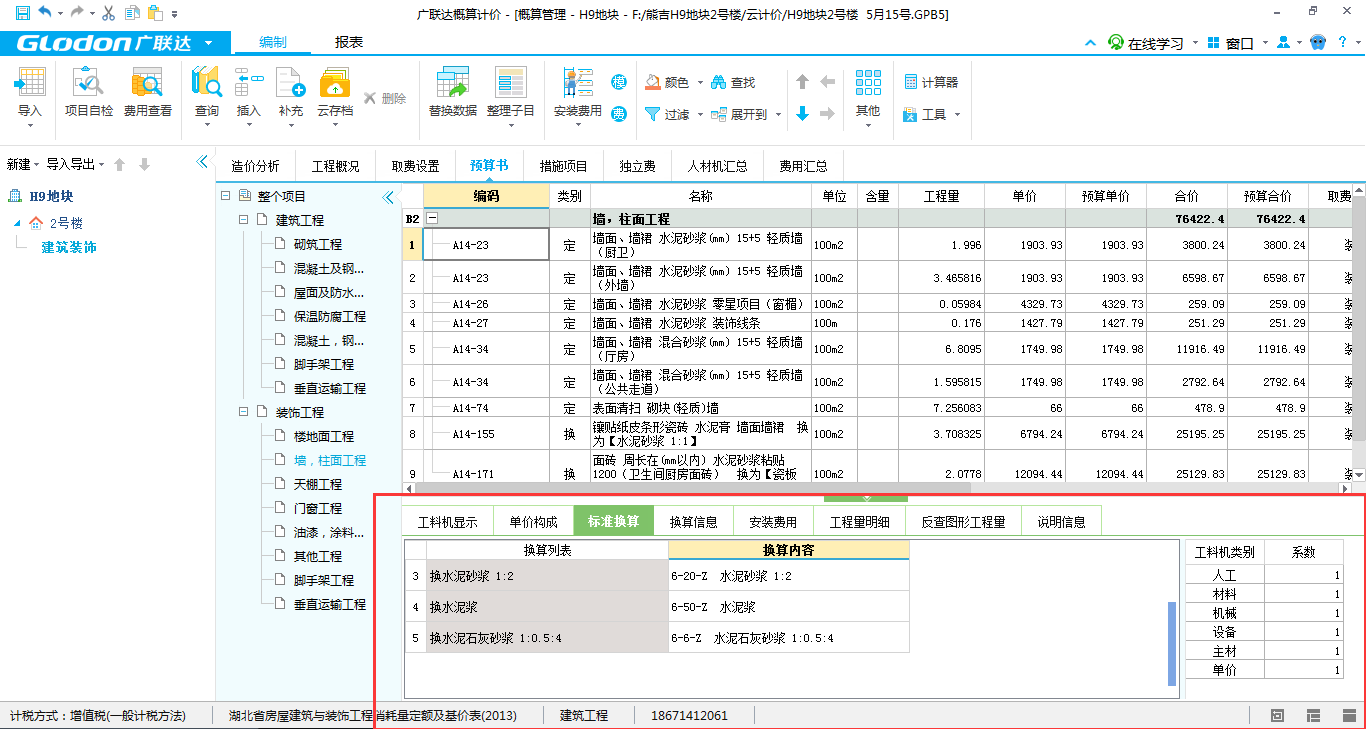Collapse the B2 墙，柱面工程 group row
Screen dimensions: 1366x729
(432, 218)
